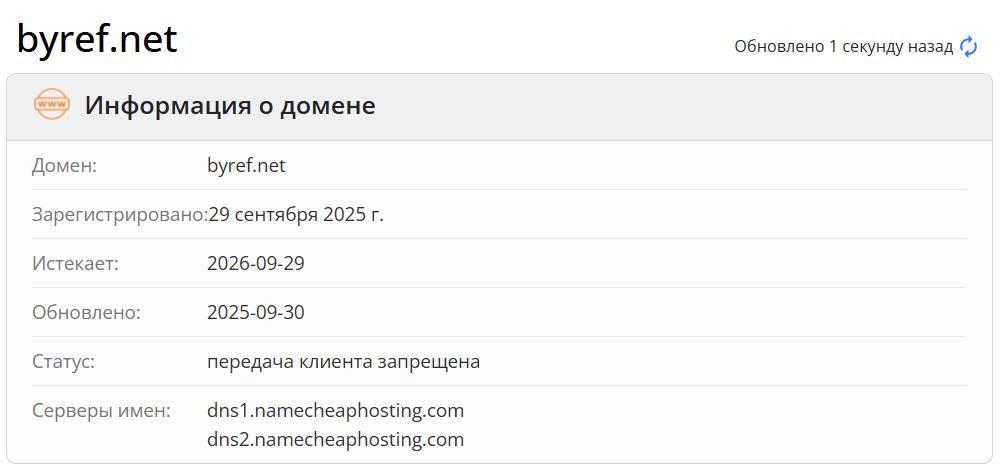
Task: Click the dns1.namecheaphosting.com nameserver
Action: pos(335,410)
